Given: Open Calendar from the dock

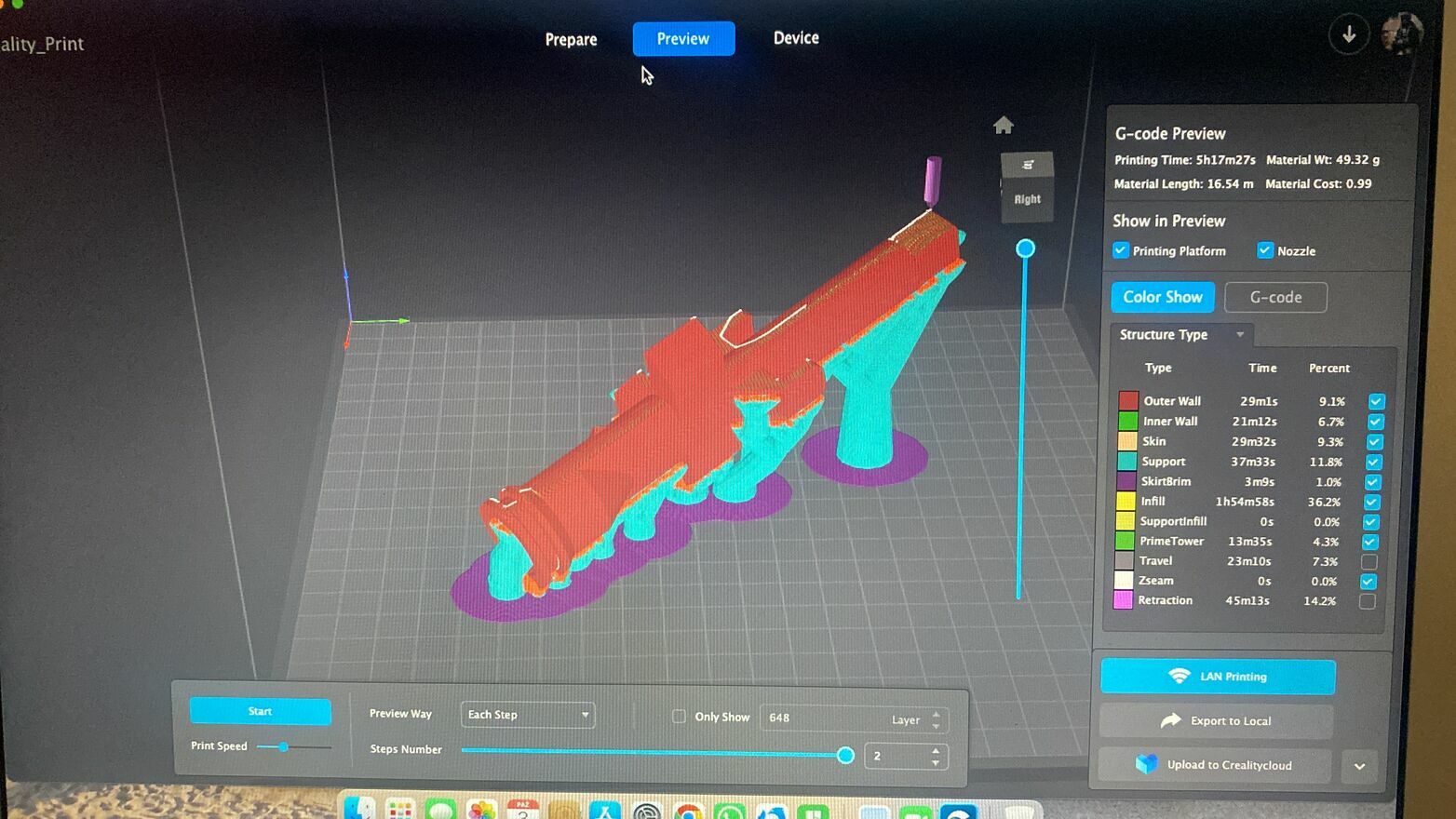Looking at the screenshot, I should [523, 810].
